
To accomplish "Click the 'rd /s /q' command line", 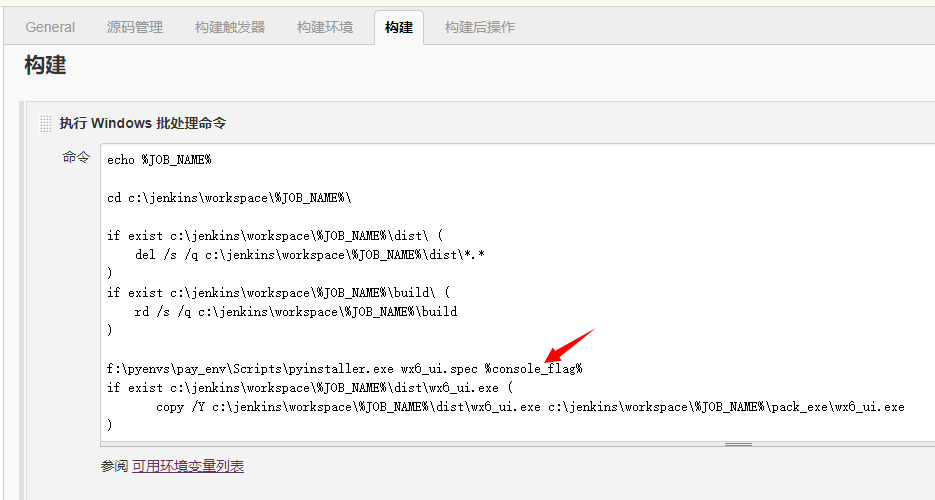I will click(296, 312).
